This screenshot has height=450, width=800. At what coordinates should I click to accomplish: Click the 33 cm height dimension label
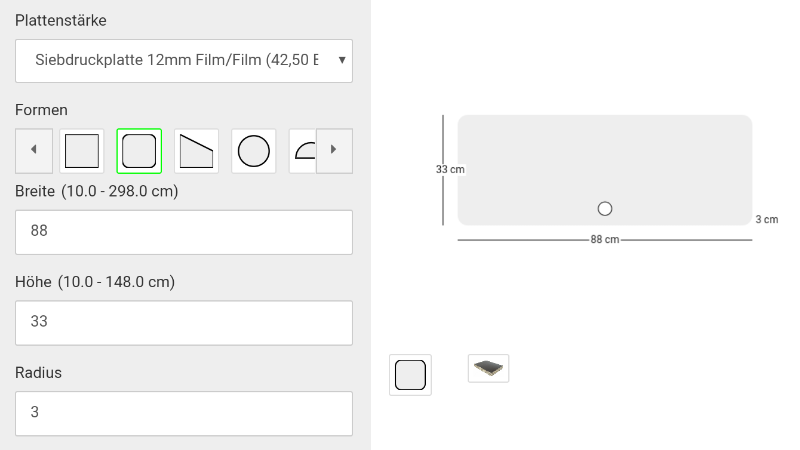pyautogui.click(x=450, y=170)
